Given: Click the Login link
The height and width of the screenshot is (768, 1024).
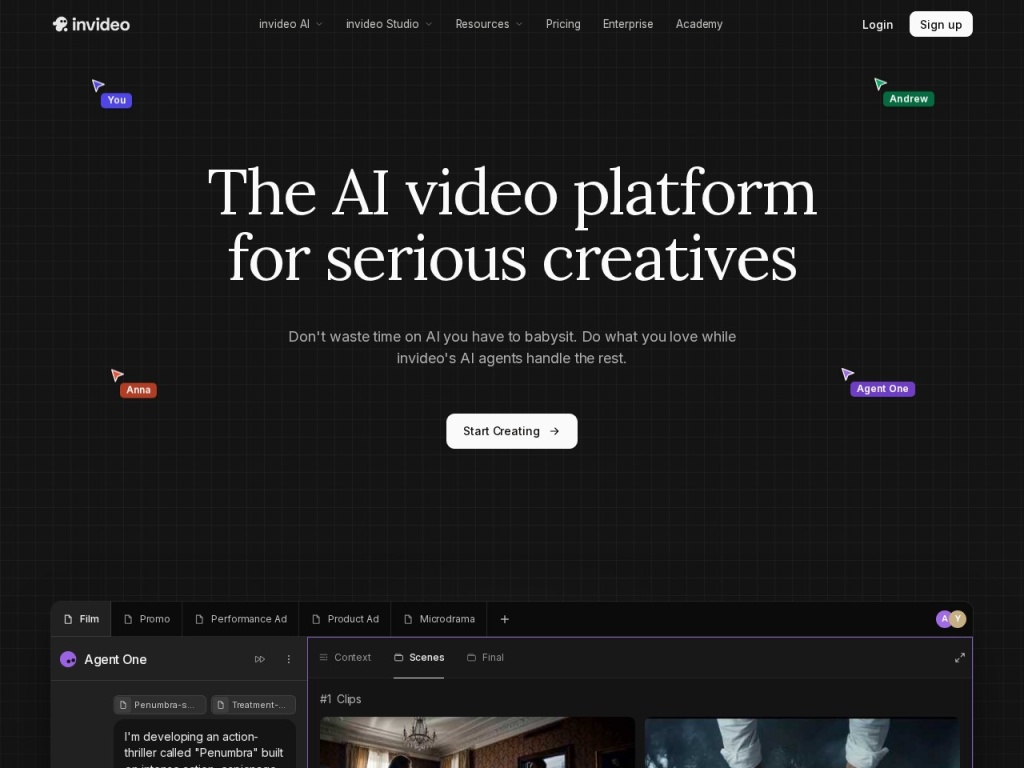Looking at the screenshot, I should tap(877, 25).
